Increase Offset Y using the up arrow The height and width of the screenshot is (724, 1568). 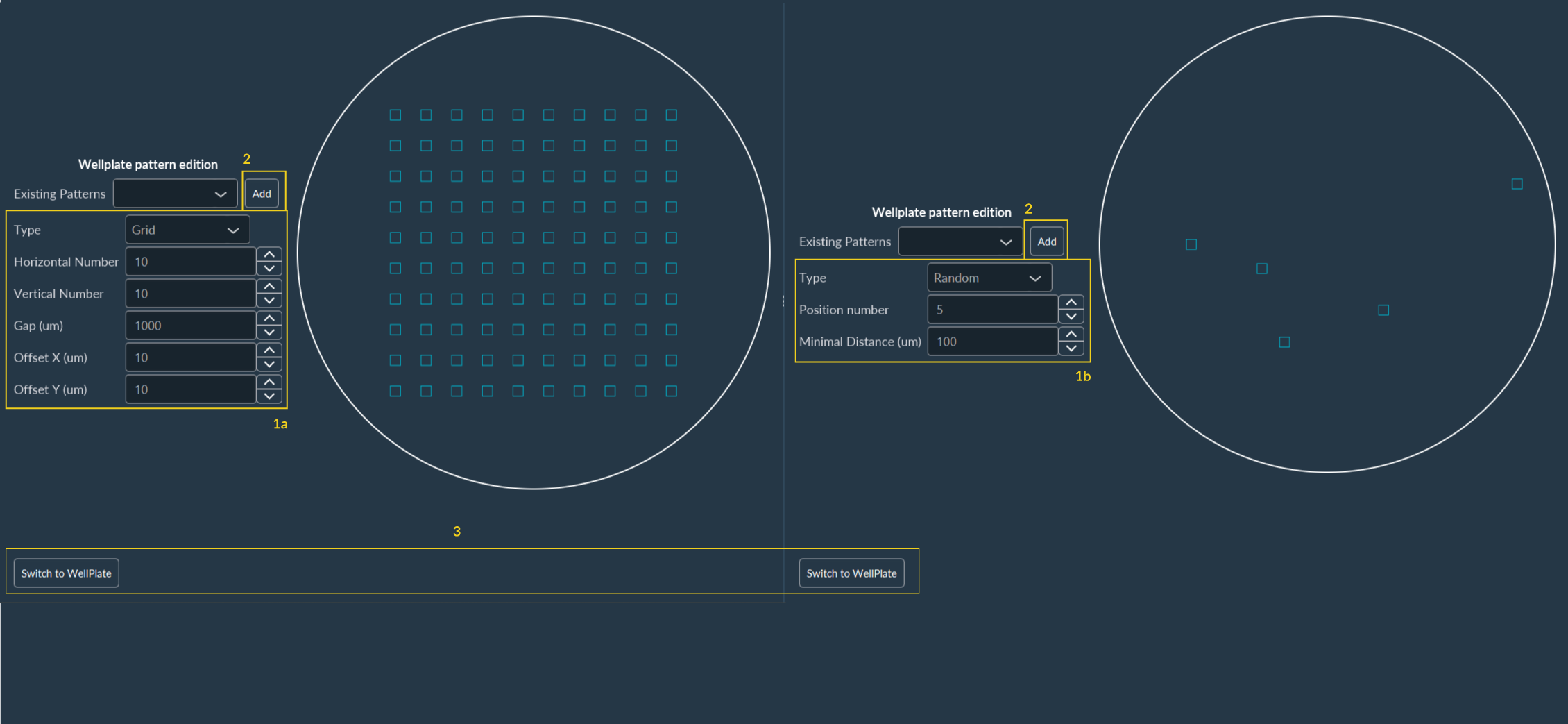point(270,382)
